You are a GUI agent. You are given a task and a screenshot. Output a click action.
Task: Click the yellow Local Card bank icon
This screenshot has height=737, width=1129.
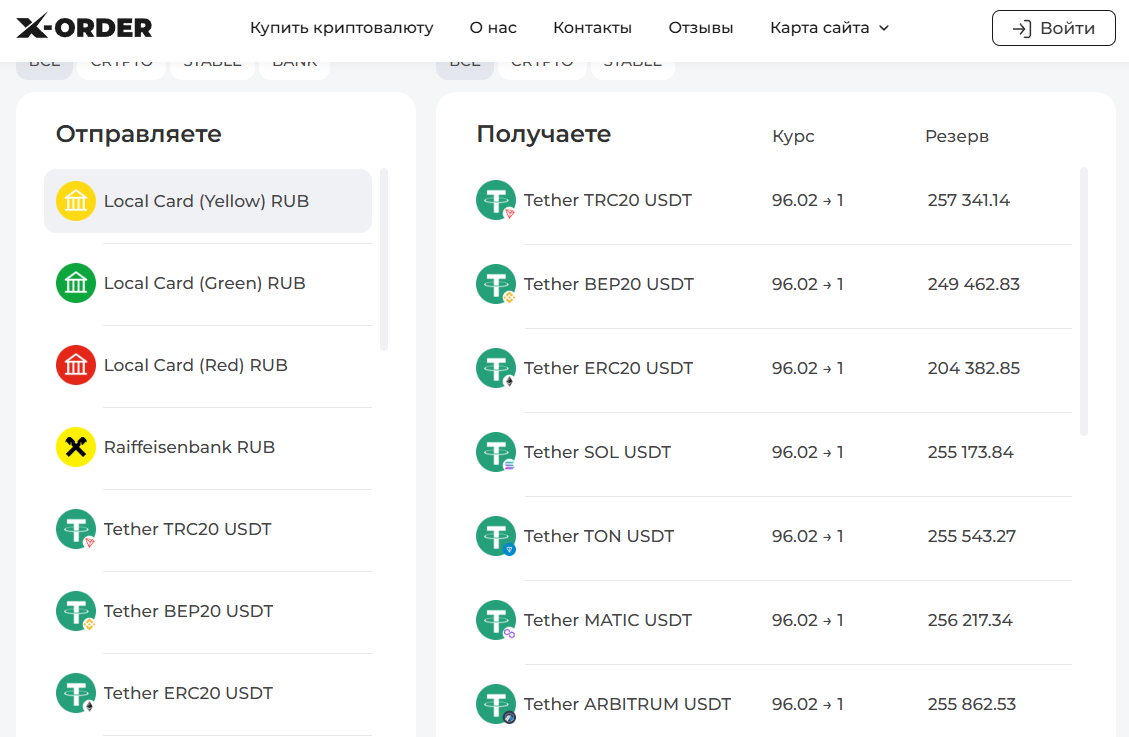tap(76, 201)
